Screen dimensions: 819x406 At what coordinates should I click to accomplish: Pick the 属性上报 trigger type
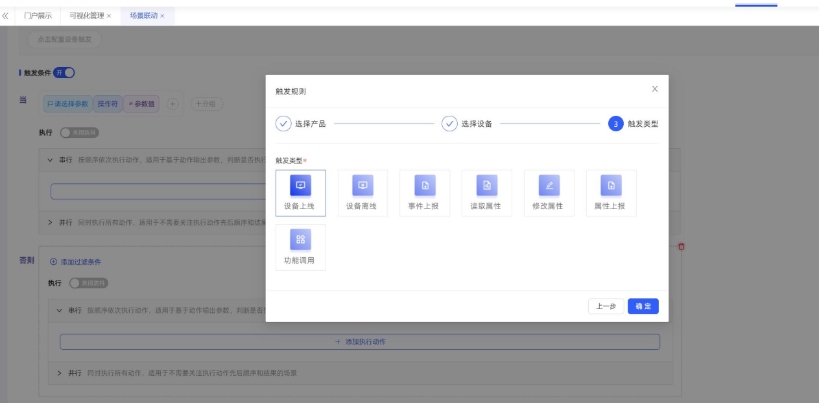point(611,193)
